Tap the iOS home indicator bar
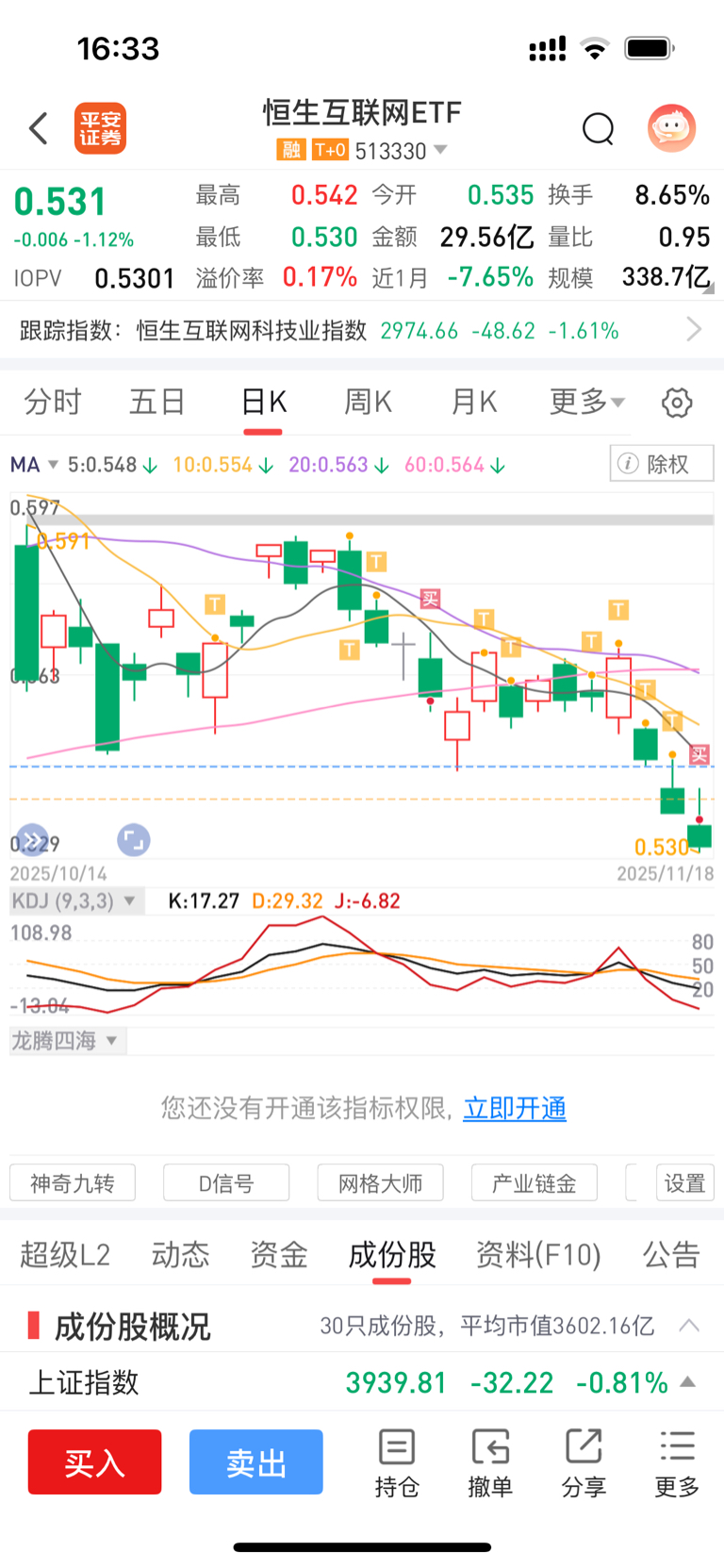This screenshot has height=1568, width=724. click(362, 1547)
